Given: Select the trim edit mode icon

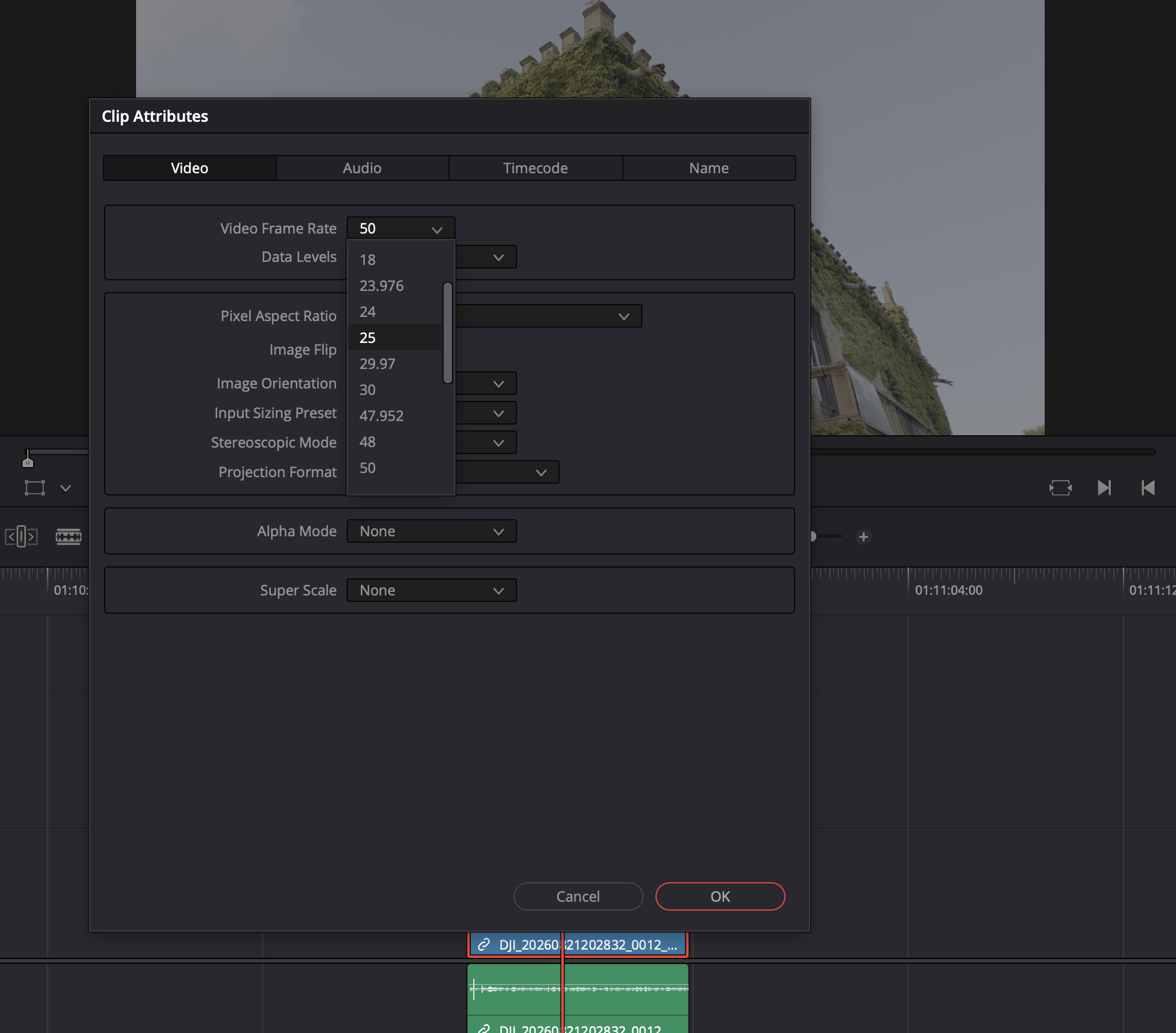Looking at the screenshot, I should coord(21,536).
